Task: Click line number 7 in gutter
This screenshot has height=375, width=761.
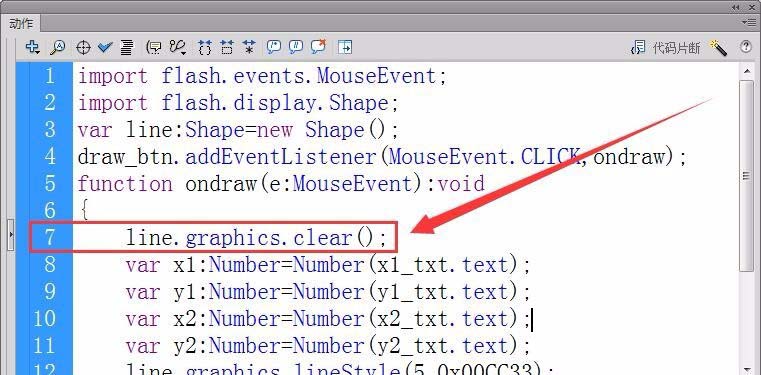Action: click(50, 237)
